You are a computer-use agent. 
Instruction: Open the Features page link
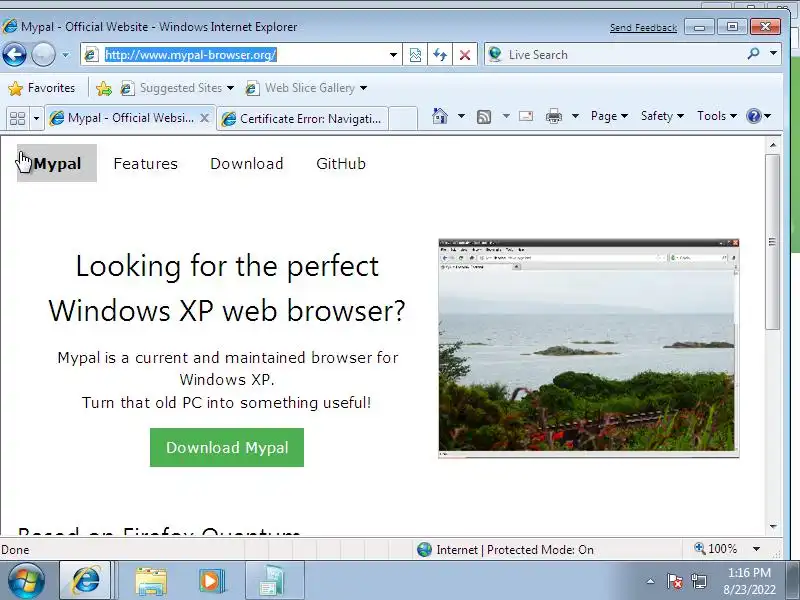(145, 164)
